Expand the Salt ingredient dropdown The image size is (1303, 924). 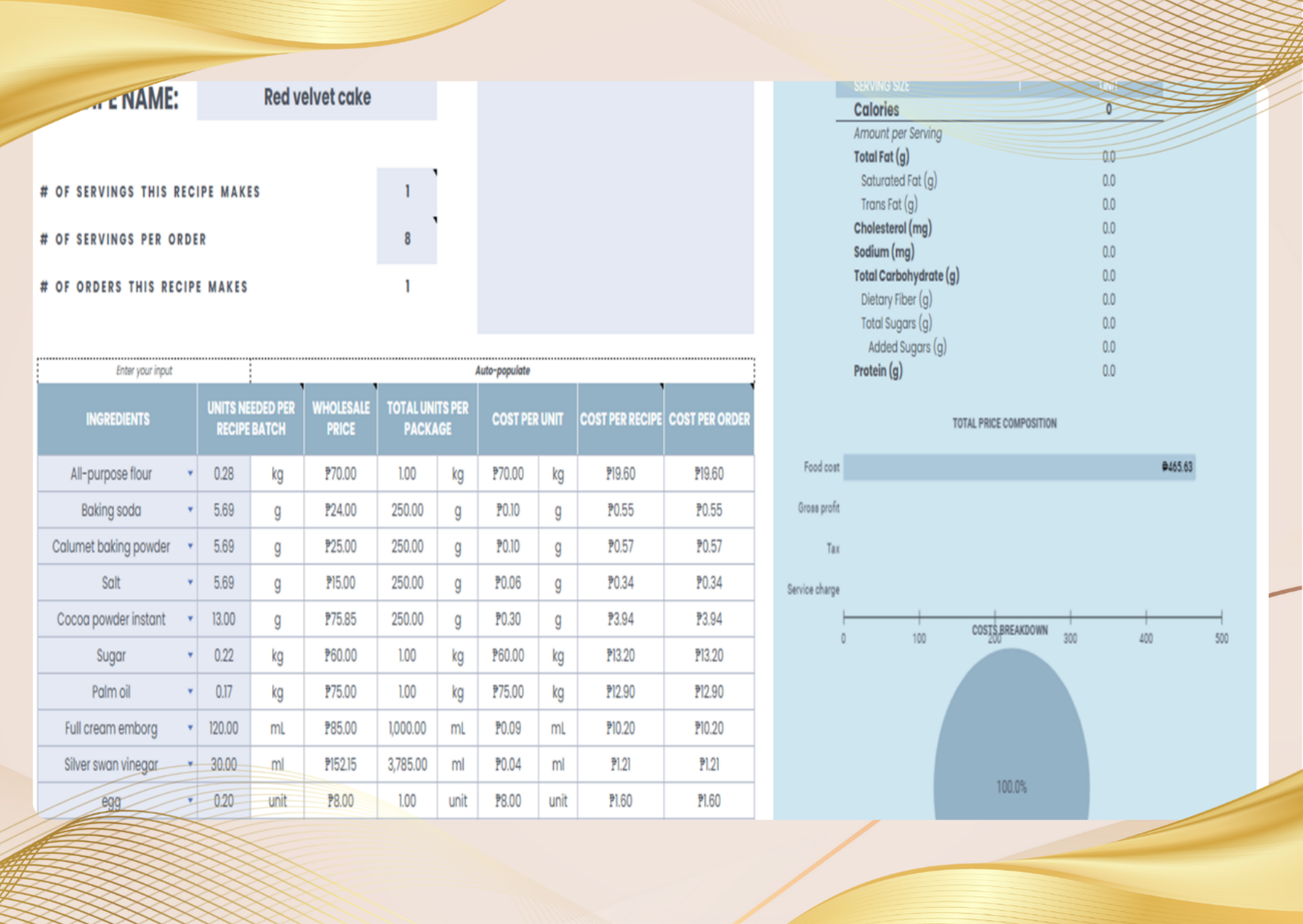tap(190, 583)
